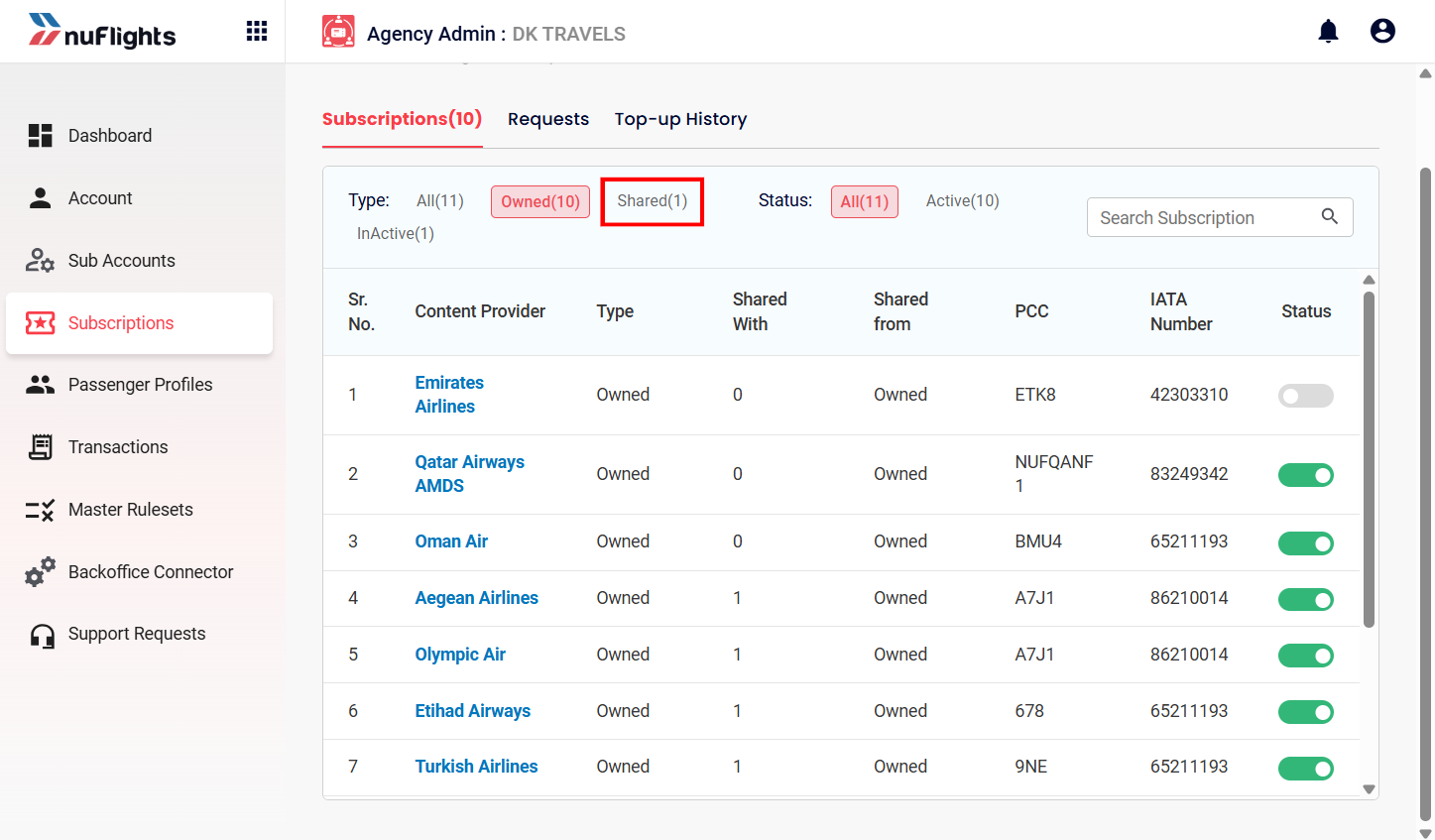Viewport: 1435px width, 840px height.
Task: Select PCC value BMU4
Action: coord(1038,541)
